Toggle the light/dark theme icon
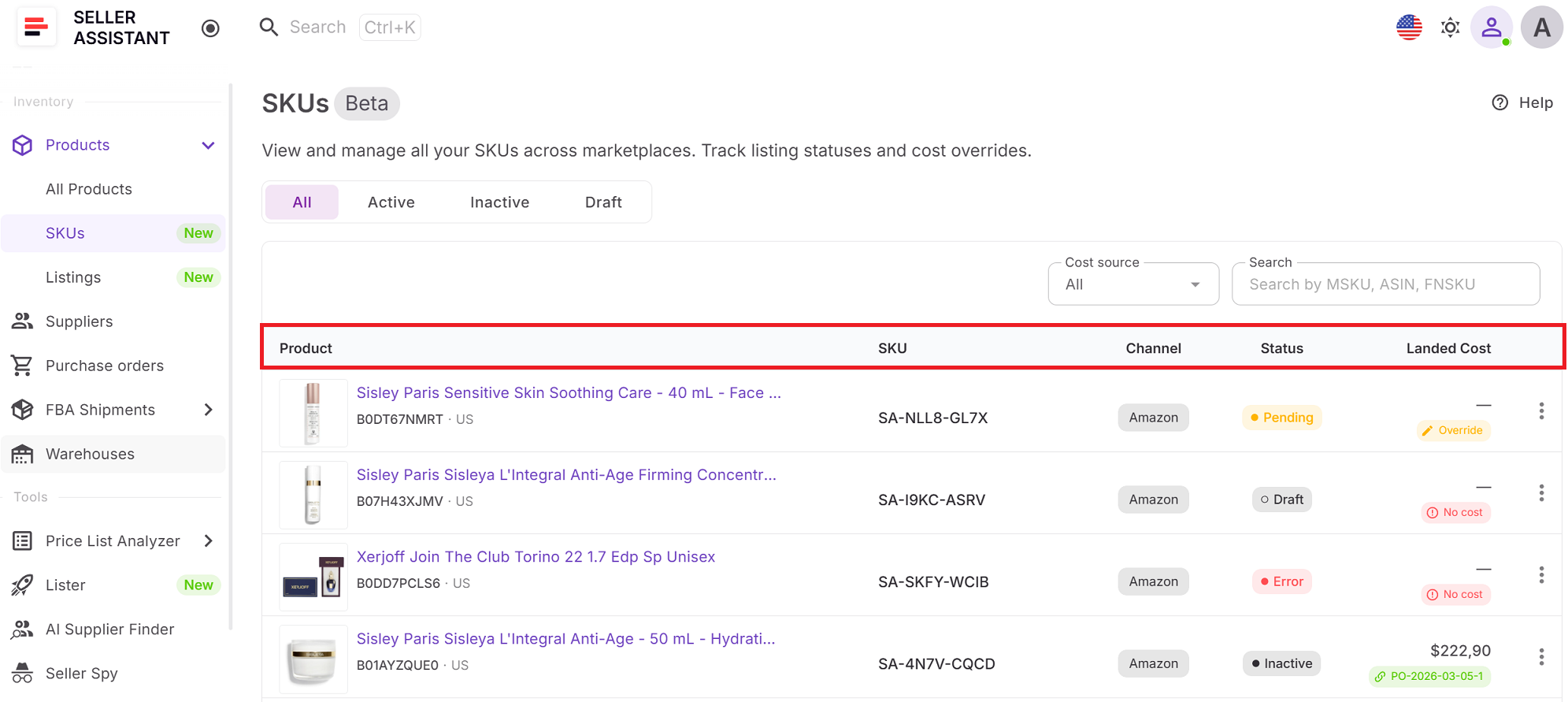The image size is (1568, 702). [x=1450, y=28]
